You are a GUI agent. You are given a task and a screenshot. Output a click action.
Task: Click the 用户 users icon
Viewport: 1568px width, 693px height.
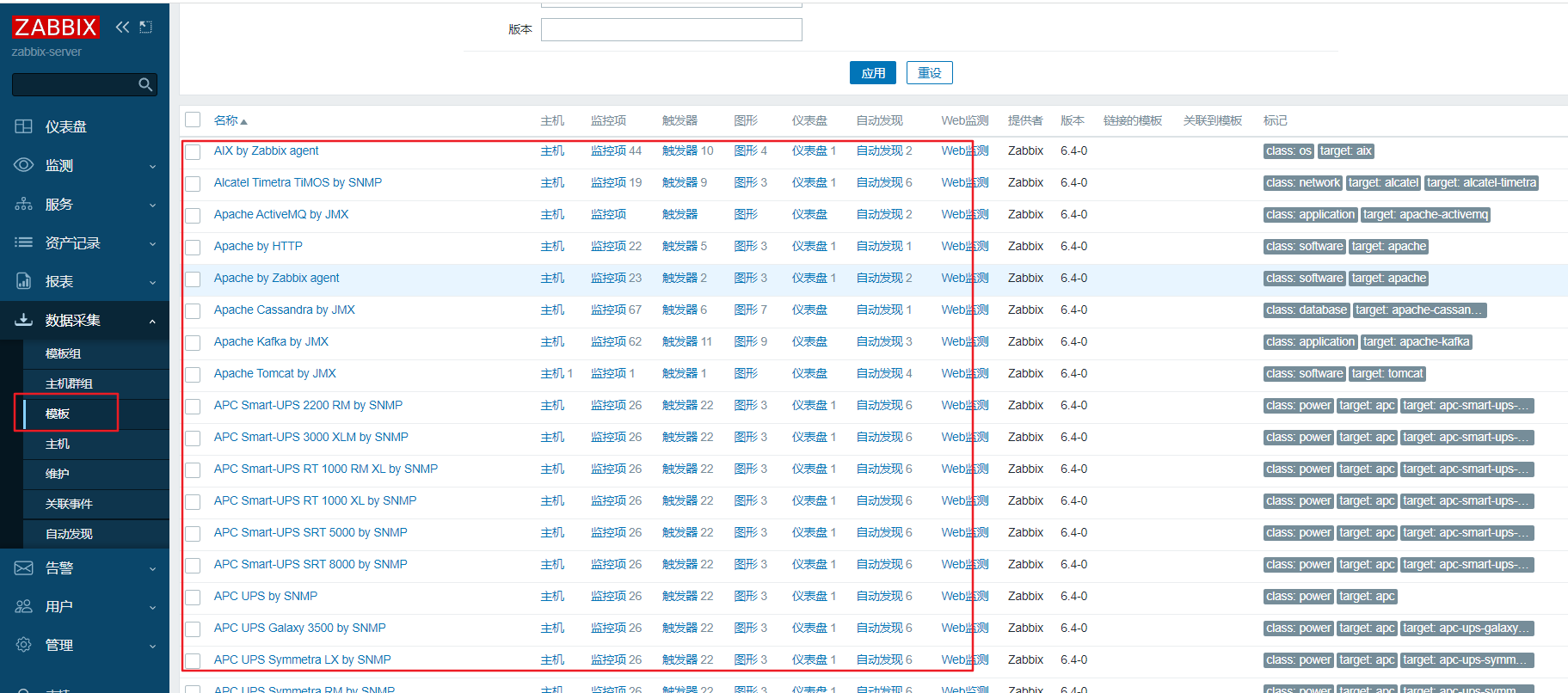point(24,606)
